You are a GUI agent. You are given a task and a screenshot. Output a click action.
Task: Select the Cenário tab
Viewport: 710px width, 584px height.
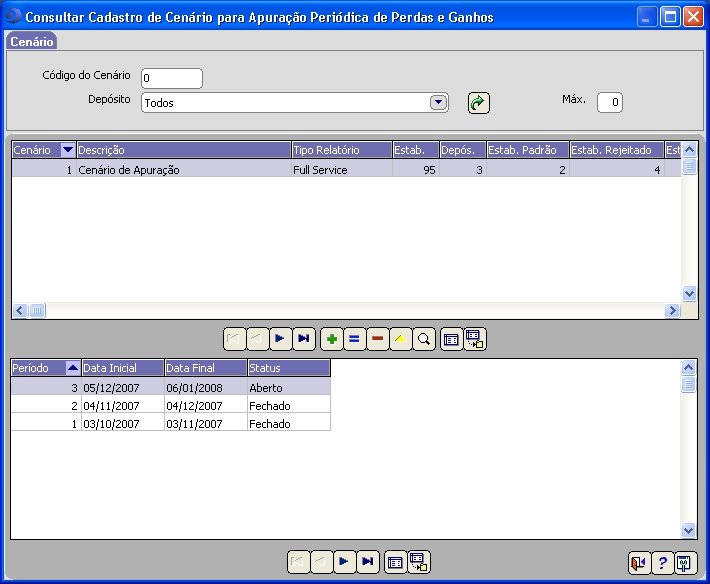tap(31, 42)
